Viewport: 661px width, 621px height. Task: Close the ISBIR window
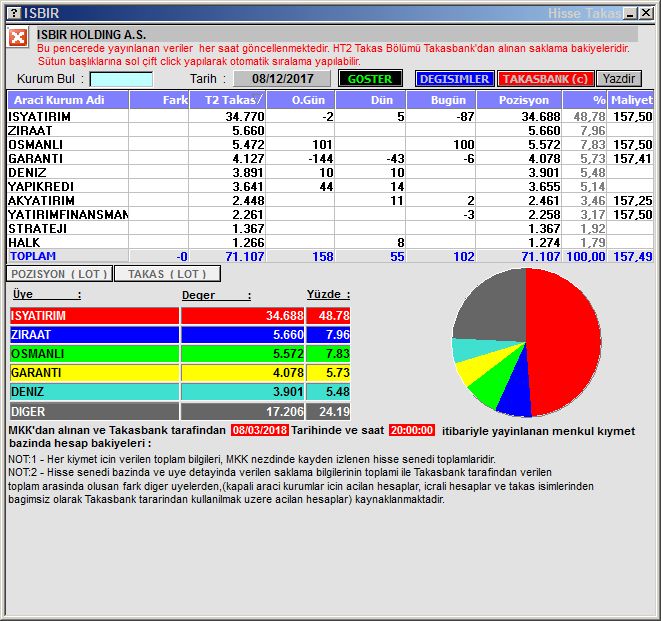coord(646,13)
